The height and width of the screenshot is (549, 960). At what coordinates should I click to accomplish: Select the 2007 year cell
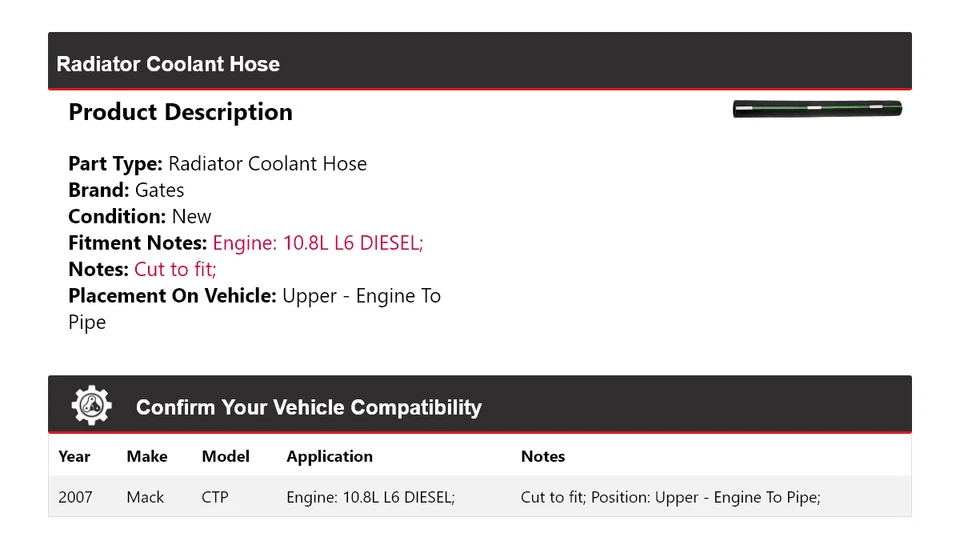pos(75,497)
